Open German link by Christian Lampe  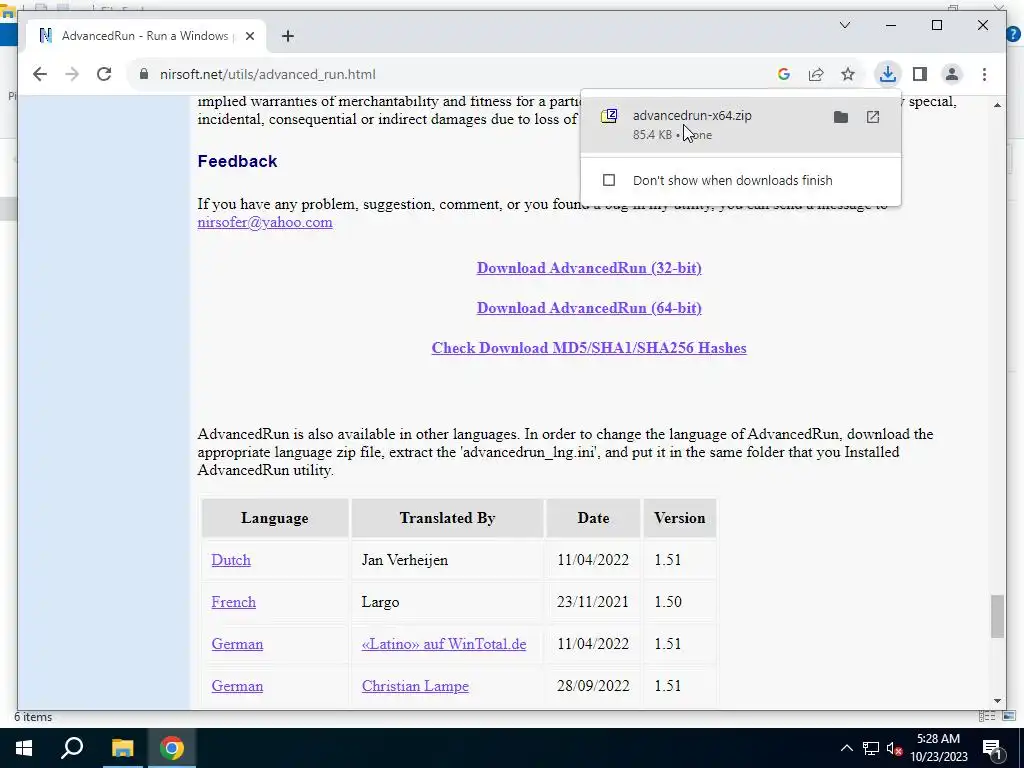tap(237, 686)
